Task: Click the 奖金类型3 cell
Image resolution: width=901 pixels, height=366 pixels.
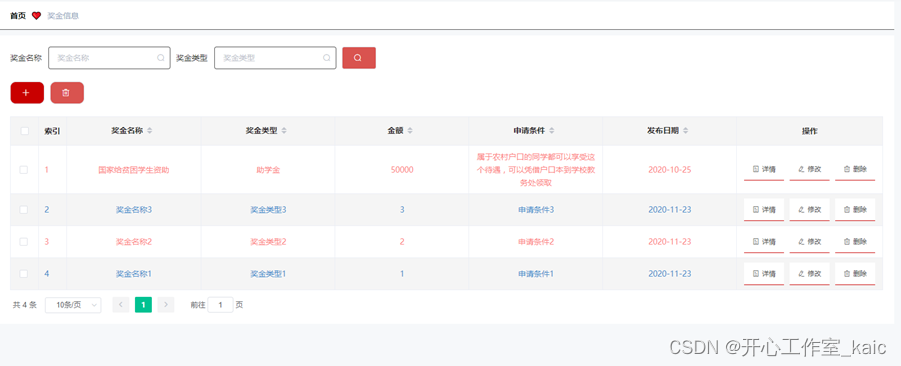Action: [x=268, y=210]
